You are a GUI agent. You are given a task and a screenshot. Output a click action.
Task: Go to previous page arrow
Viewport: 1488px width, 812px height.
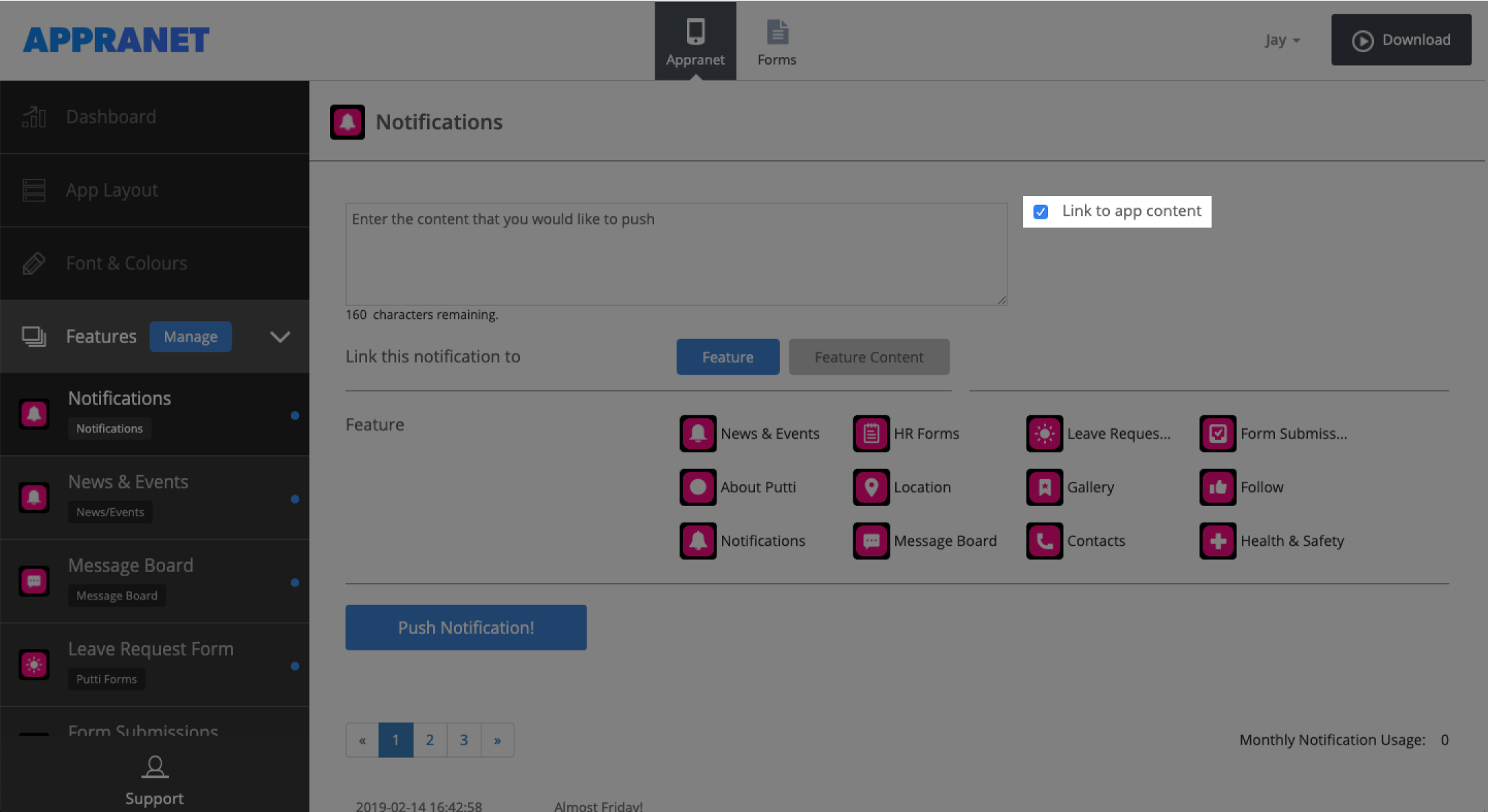click(x=362, y=740)
